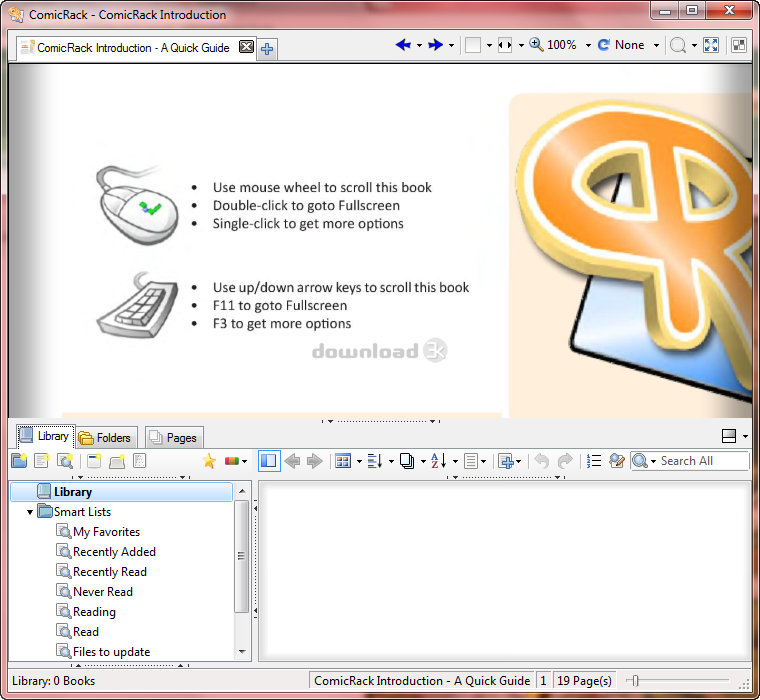Click the stacks pages icon

(x=407, y=461)
